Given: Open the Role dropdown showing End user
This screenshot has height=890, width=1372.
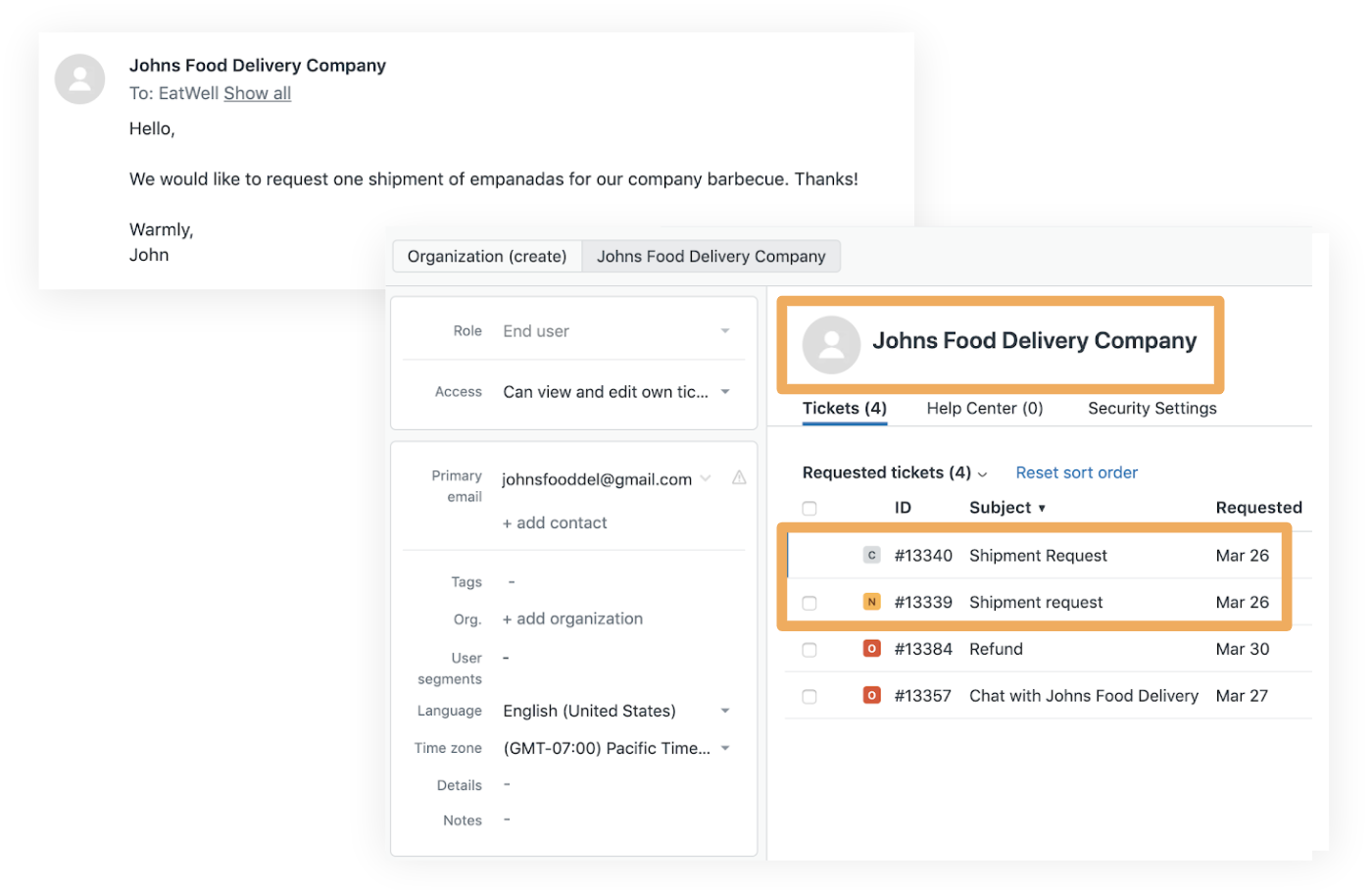Looking at the screenshot, I should tap(724, 331).
